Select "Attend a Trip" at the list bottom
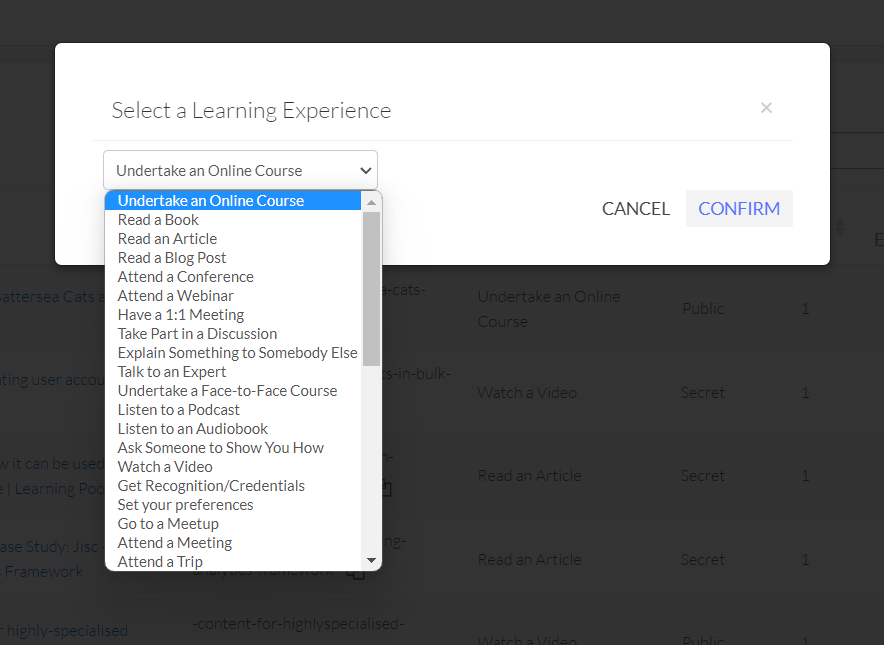Image resolution: width=884 pixels, height=645 pixels. [160, 561]
